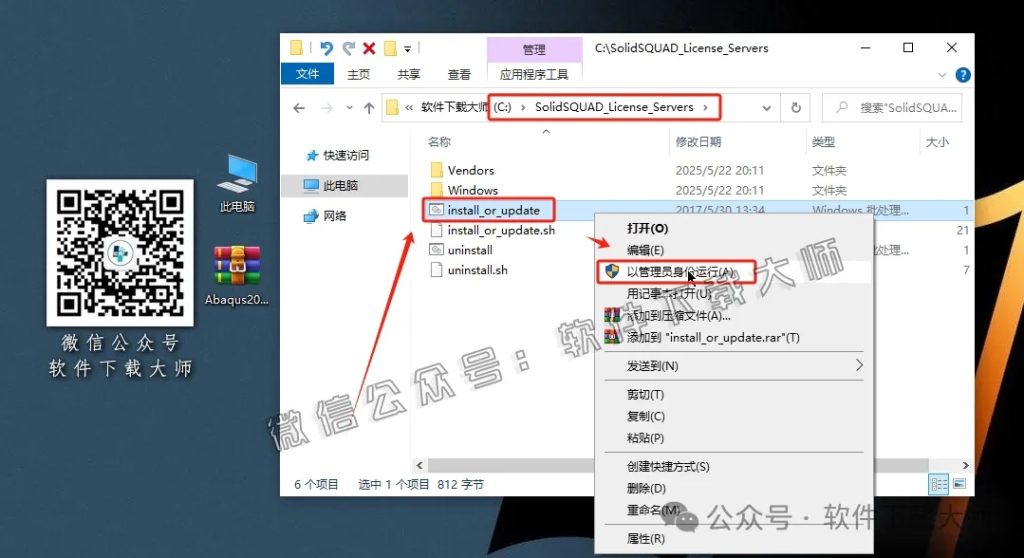The height and width of the screenshot is (558, 1024).
Task: Click the uninstall batch file icon
Action: click(x=436, y=250)
